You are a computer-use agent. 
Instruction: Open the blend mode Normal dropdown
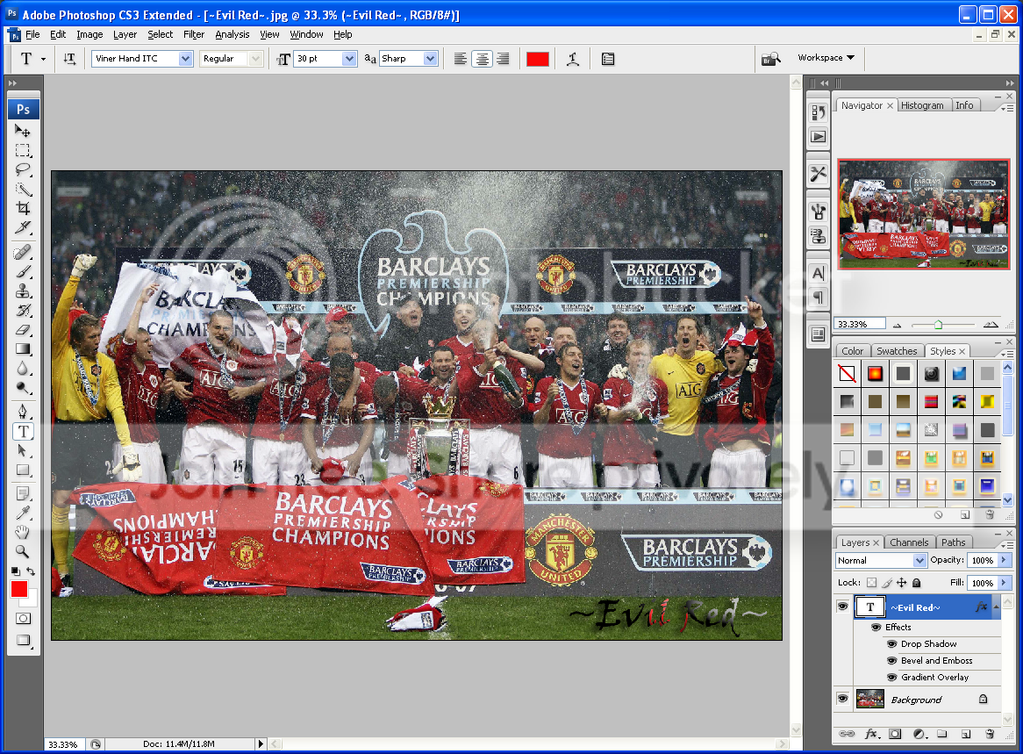(919, 560)
